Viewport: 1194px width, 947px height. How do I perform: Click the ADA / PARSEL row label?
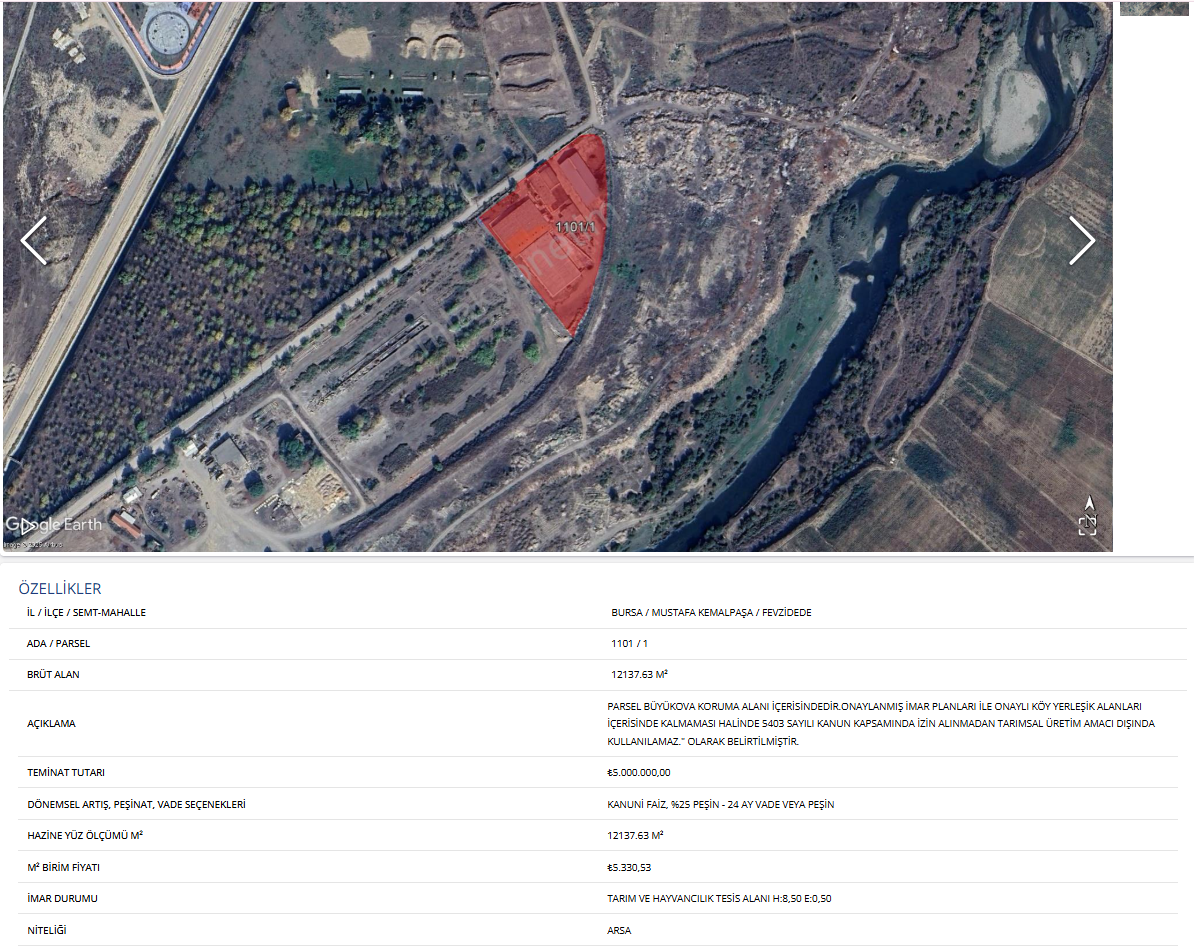[x=58, y=644]
